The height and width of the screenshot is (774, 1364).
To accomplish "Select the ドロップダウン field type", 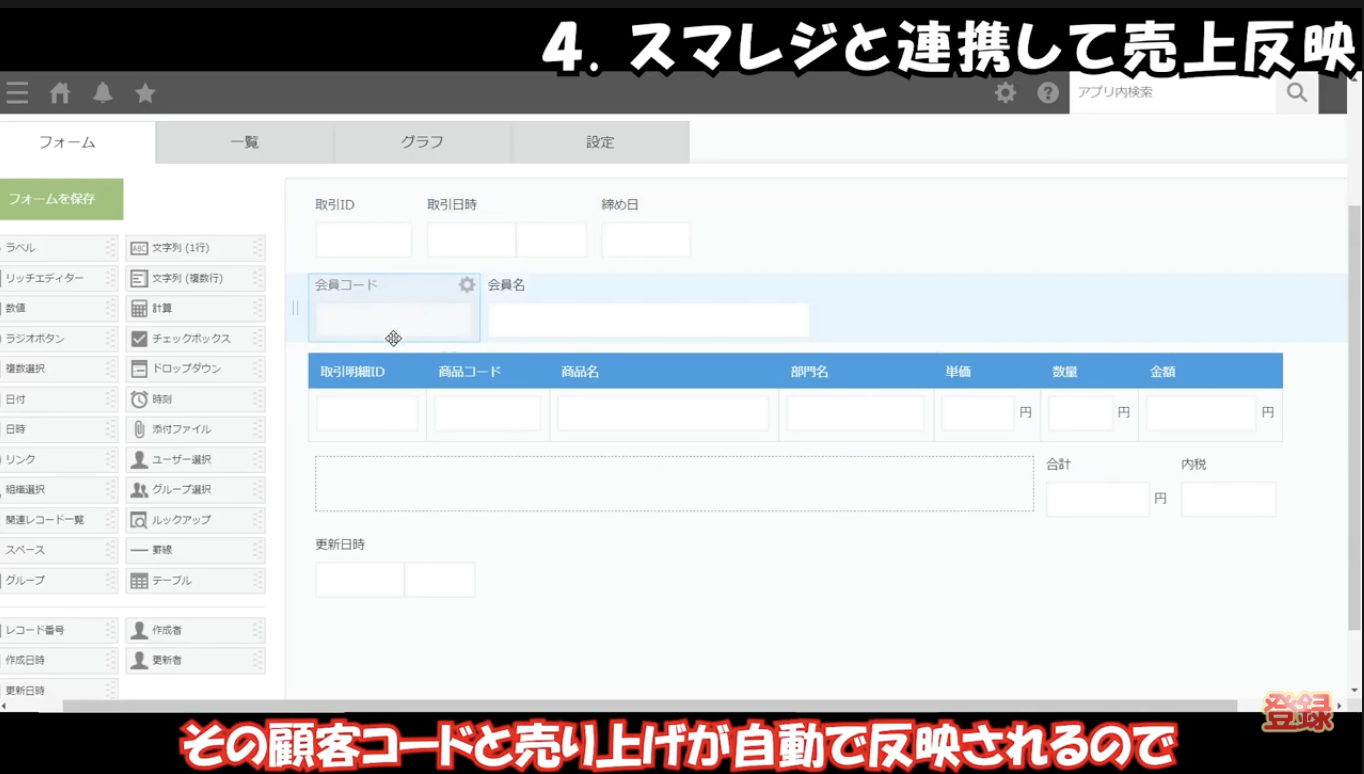I will pos(194,369).
